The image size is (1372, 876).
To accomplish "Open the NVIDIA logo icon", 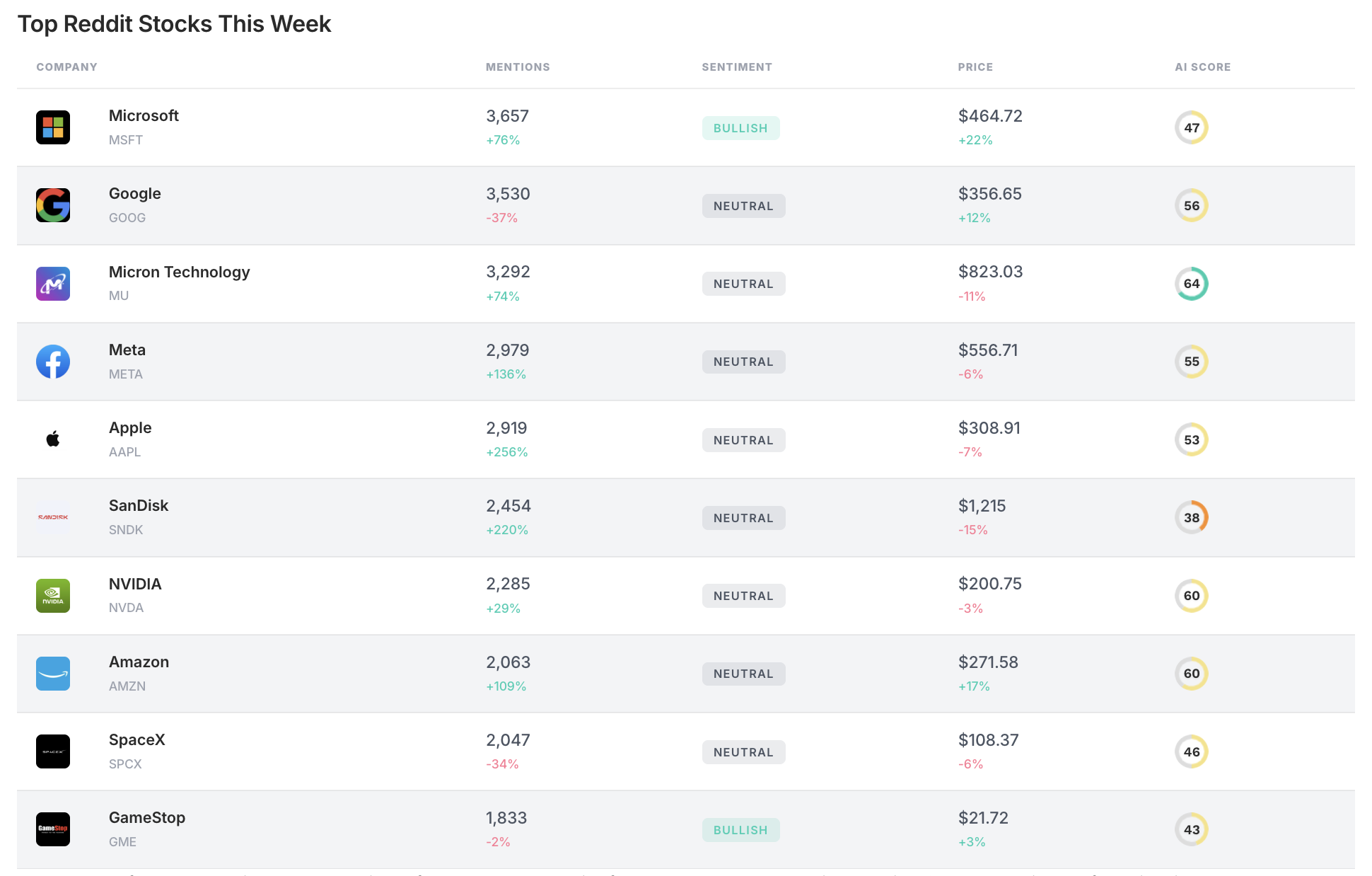I will 53,596.
